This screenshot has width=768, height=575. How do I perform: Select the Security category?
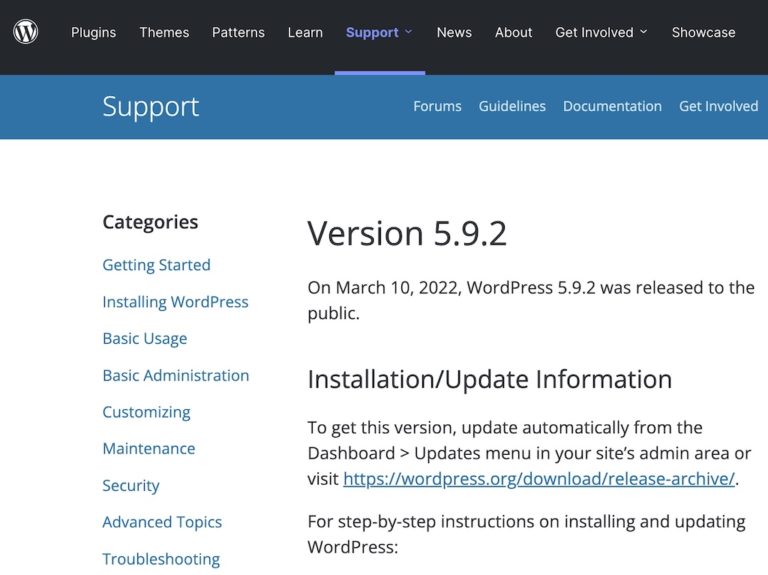pos(131,485)
